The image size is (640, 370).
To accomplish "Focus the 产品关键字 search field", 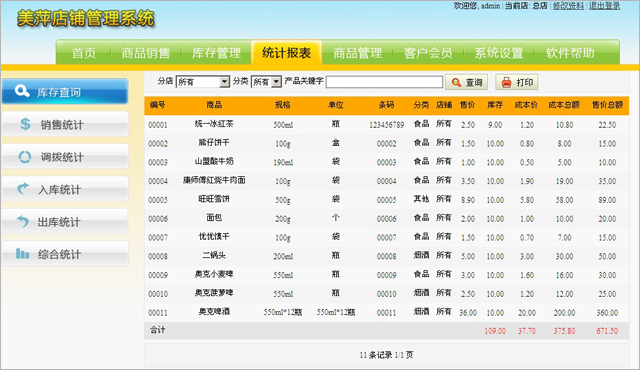I will (x=384, y=82).
